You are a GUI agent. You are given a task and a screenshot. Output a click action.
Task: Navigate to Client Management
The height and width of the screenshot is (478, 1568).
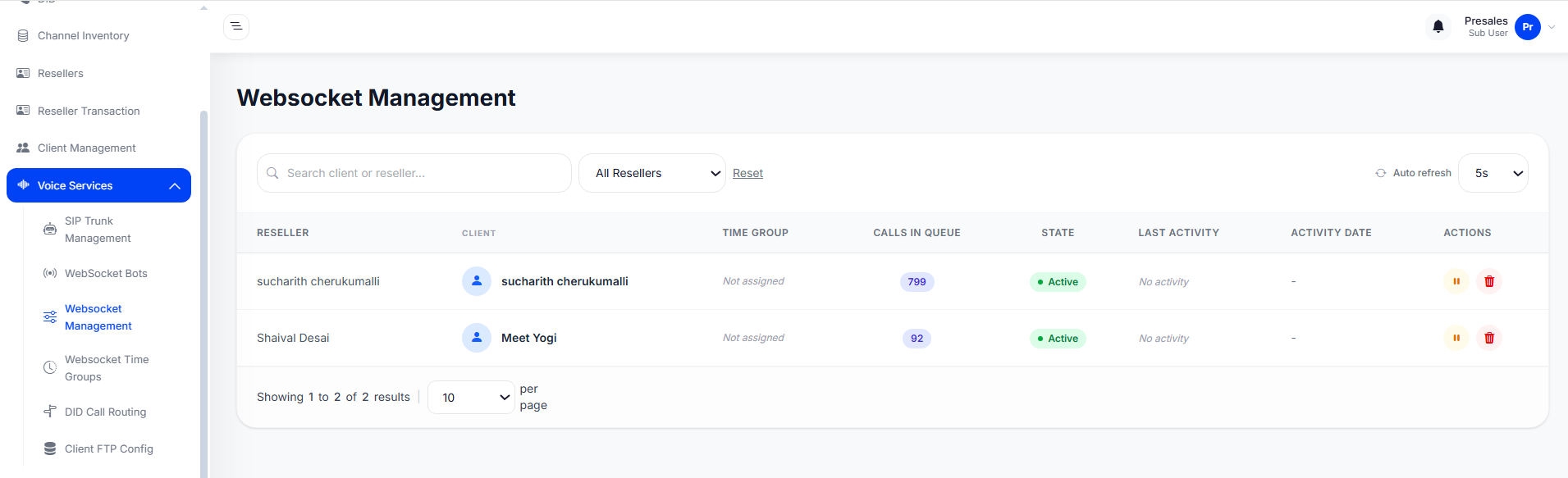(87, 148)
